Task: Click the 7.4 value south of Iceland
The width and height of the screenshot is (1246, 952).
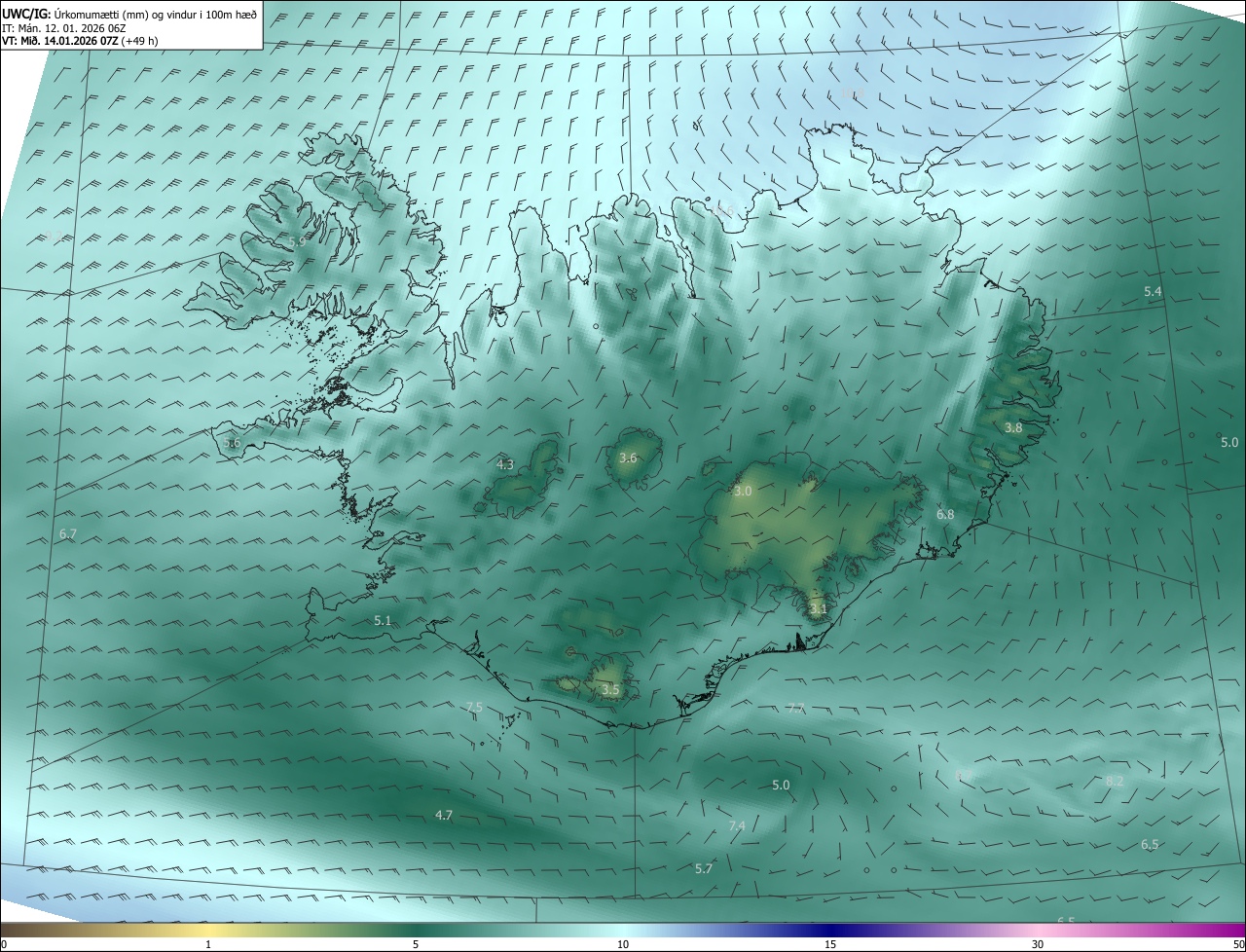Action: (737, 825)
